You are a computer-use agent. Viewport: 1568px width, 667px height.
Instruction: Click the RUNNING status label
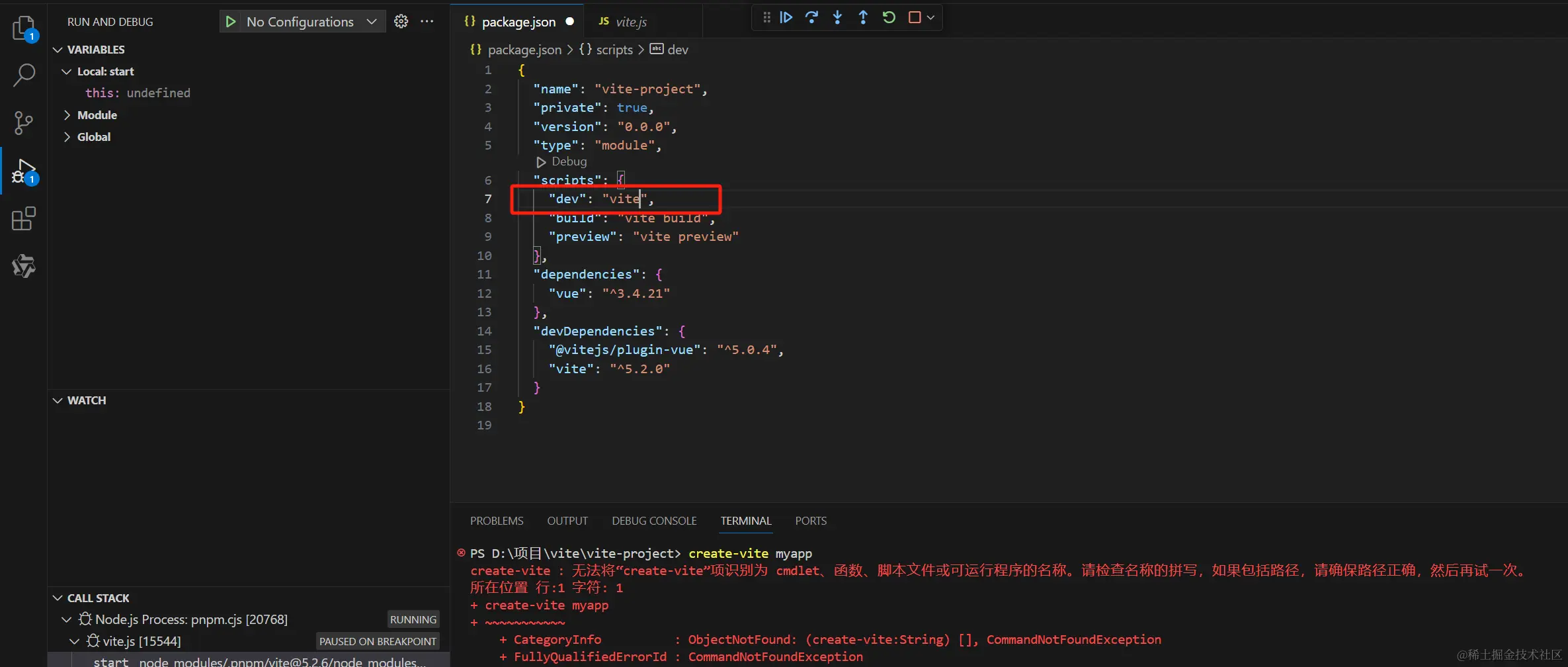(x=413, y=619)
